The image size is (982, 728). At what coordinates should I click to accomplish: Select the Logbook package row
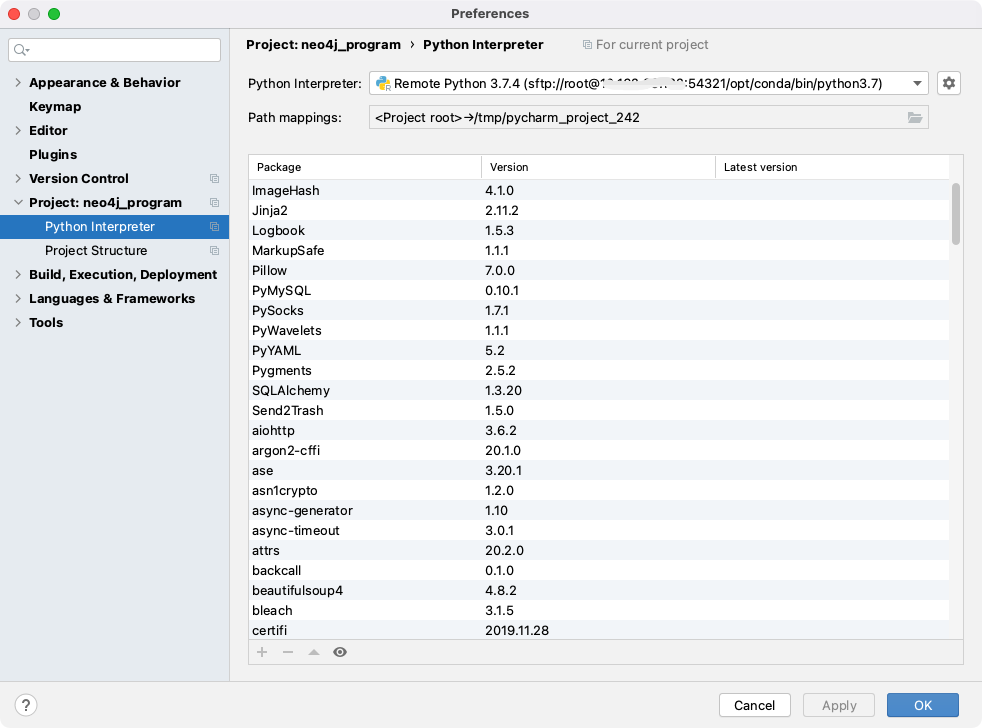pyautogui.click(x=599, y=231)
